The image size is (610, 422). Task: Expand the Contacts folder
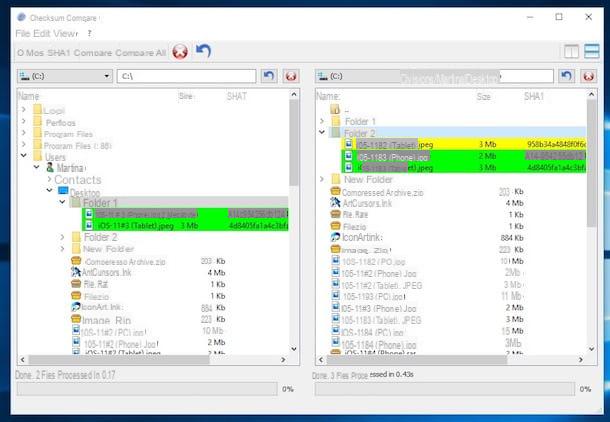[x=49, y=179]
